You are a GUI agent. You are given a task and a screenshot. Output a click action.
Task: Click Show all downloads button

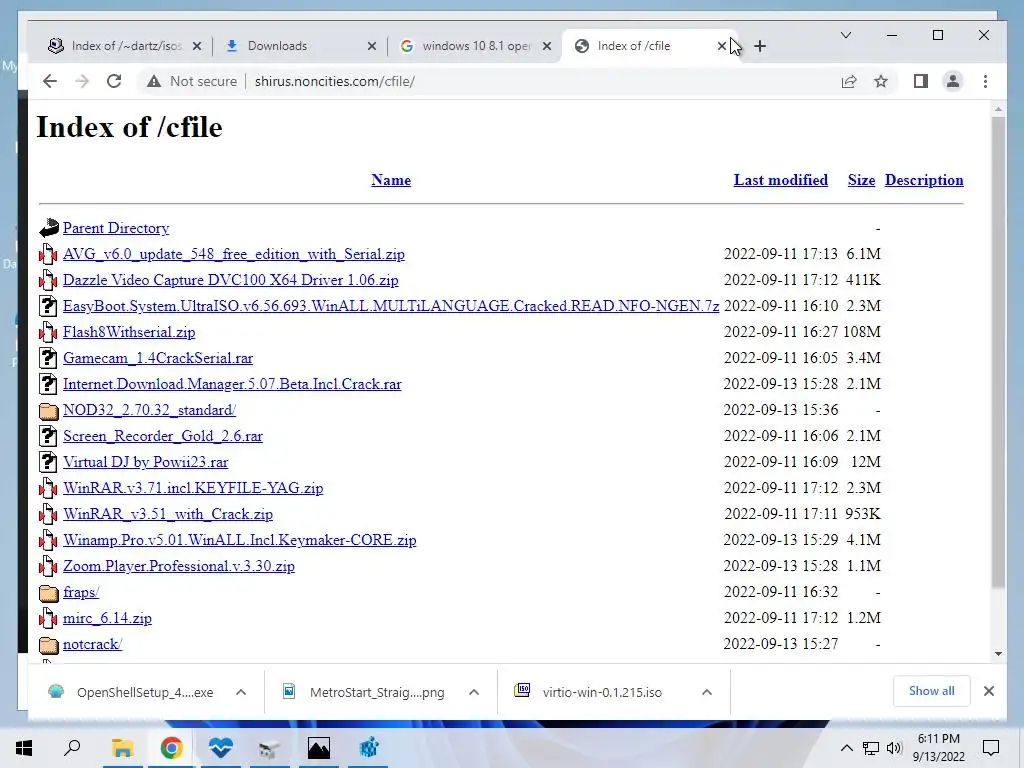tap(931, 691)
